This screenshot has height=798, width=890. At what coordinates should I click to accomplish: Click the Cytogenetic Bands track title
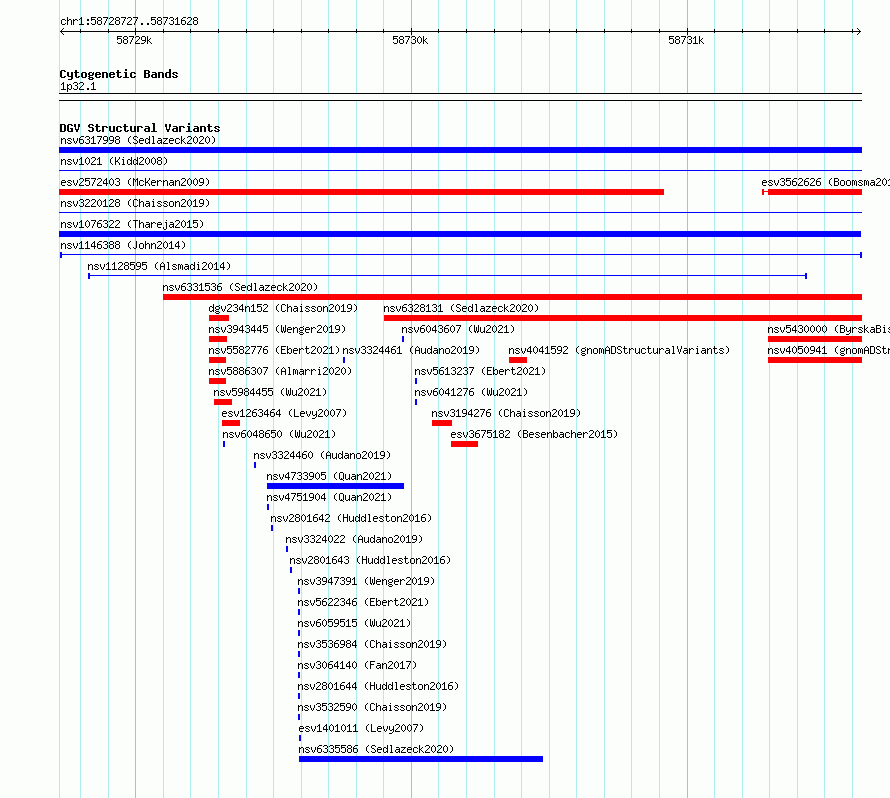click(119, 74)
